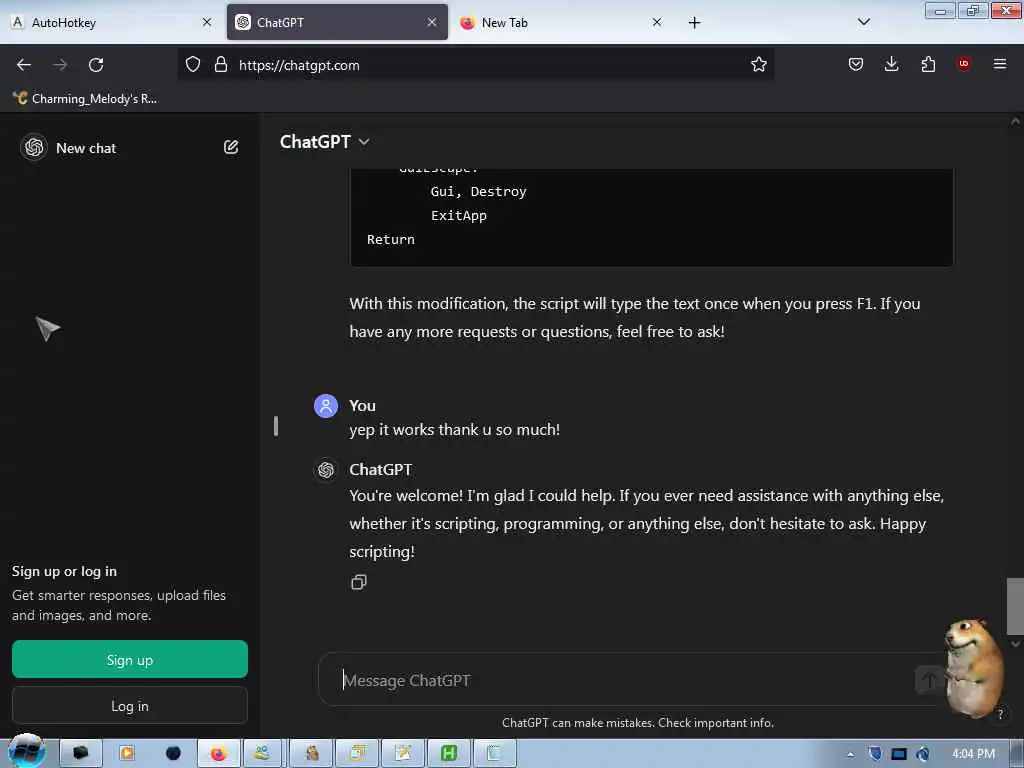Bookmark this page with the star
The width and height of the screenshot is (1024, 768).
[758, 64]
